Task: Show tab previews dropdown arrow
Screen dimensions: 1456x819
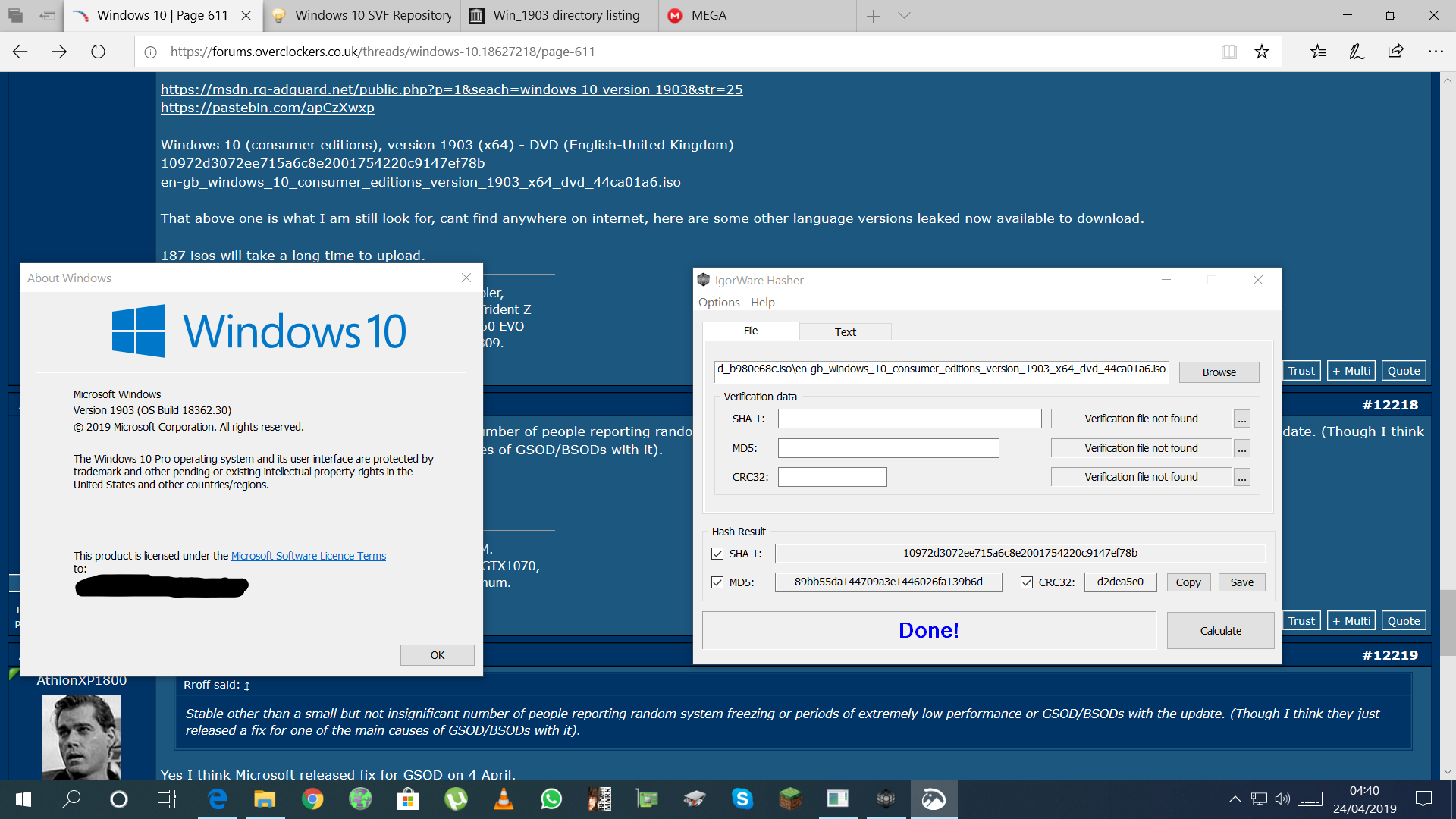Action: pyautogui.click(x=904, y=16)
